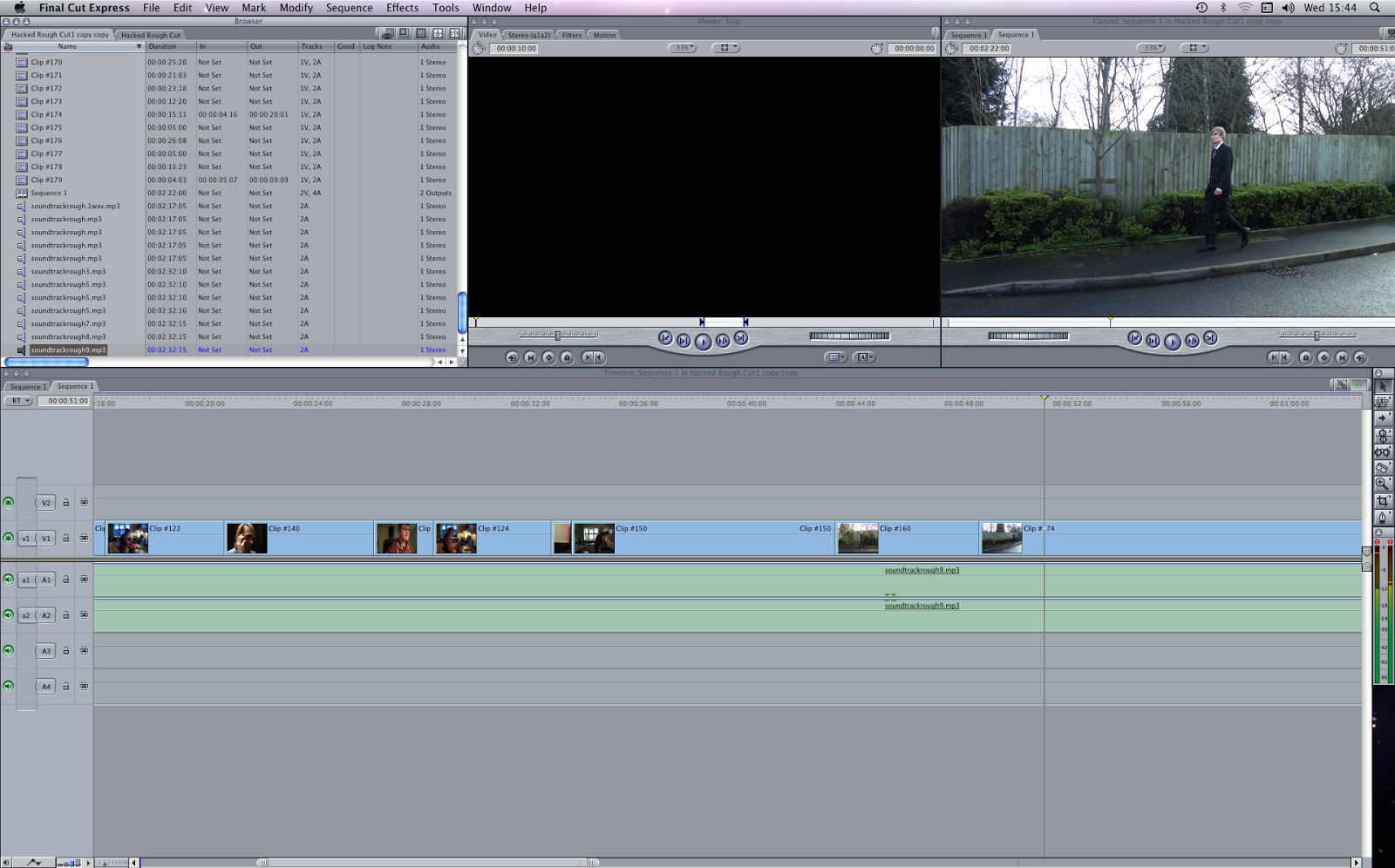Viewport: 1395px width, 868px height.
Task: Switch to the Motion tab in the Viewer
Action: (603, 35)
